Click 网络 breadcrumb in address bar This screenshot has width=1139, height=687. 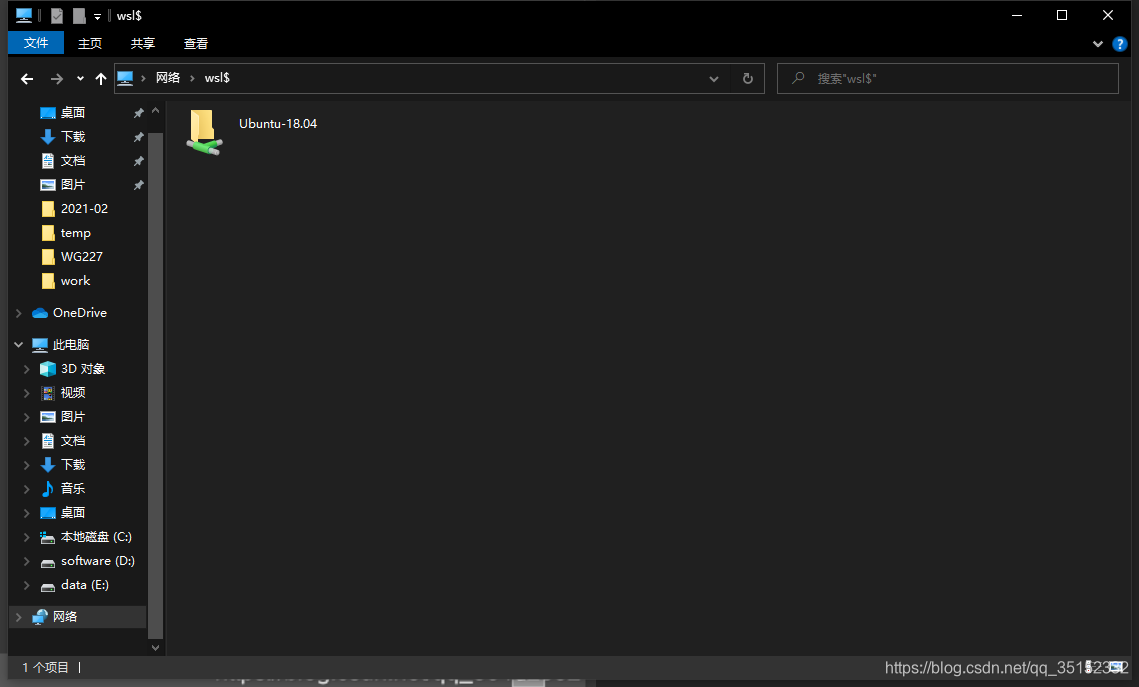tap(168, 78)
